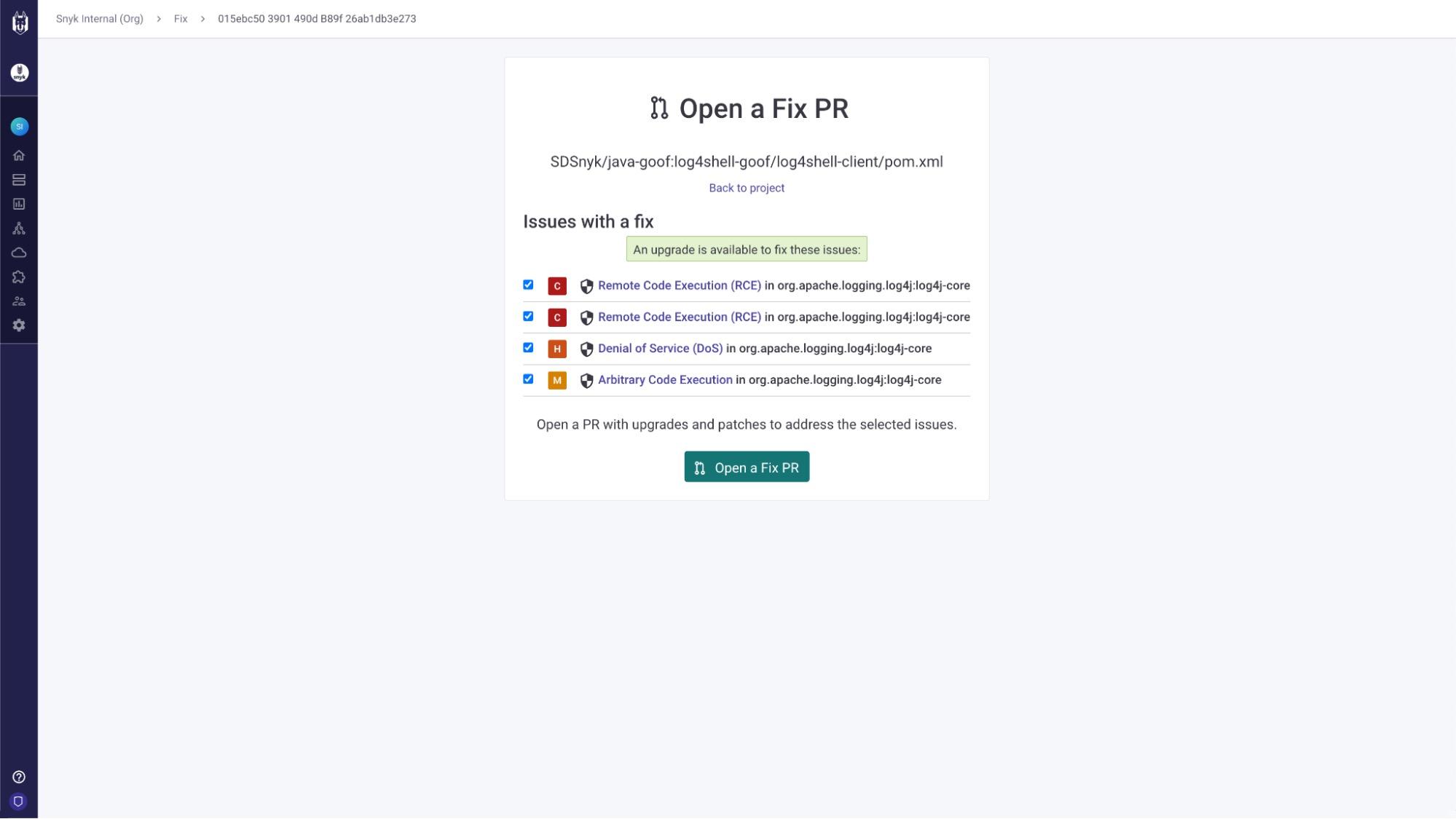This screenshot has width=1456, height=819.
Task: Select the Reports icon in sidebar
Action: (x=19, y=204)
